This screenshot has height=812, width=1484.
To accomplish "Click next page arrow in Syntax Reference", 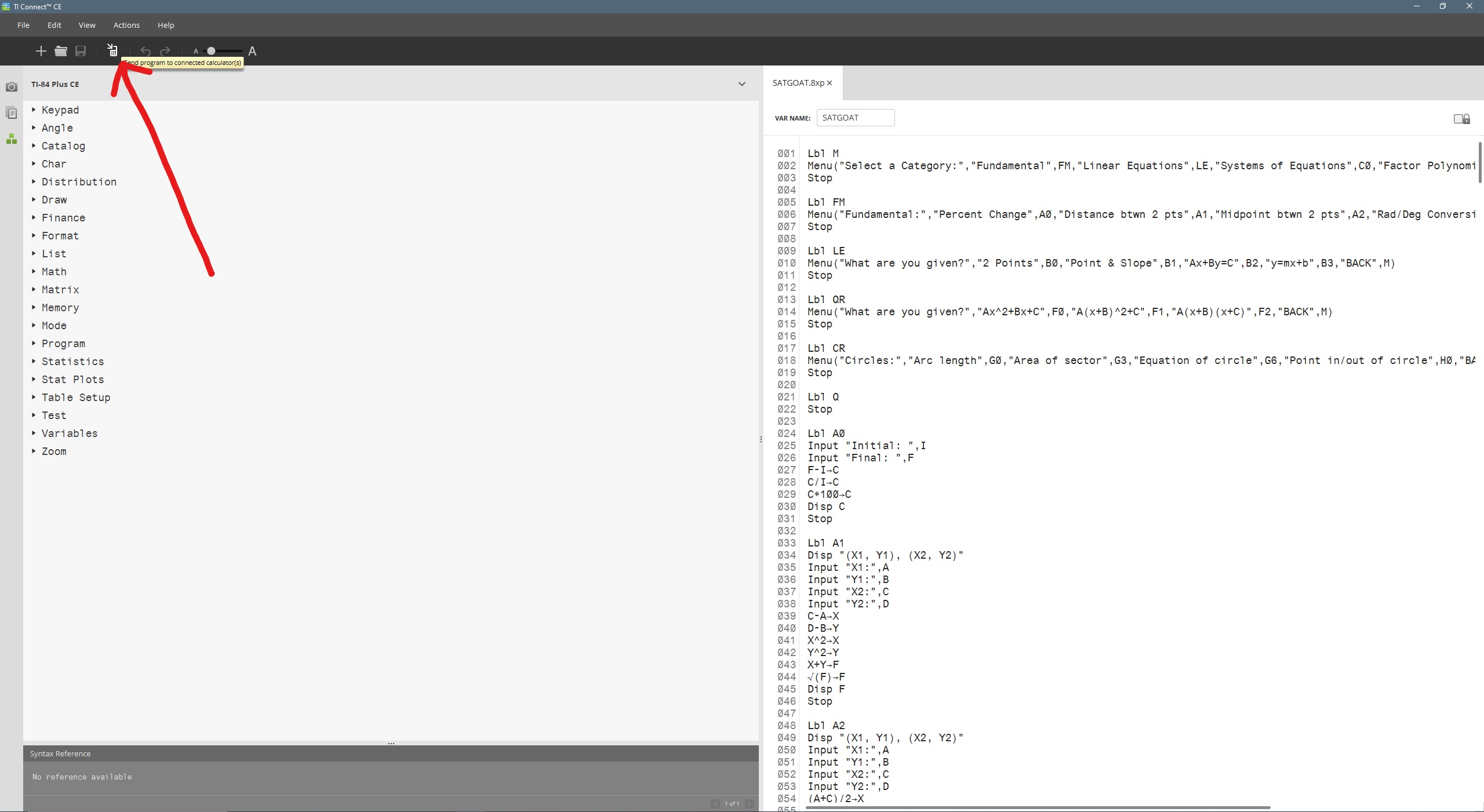I will (x=750, y=803).
